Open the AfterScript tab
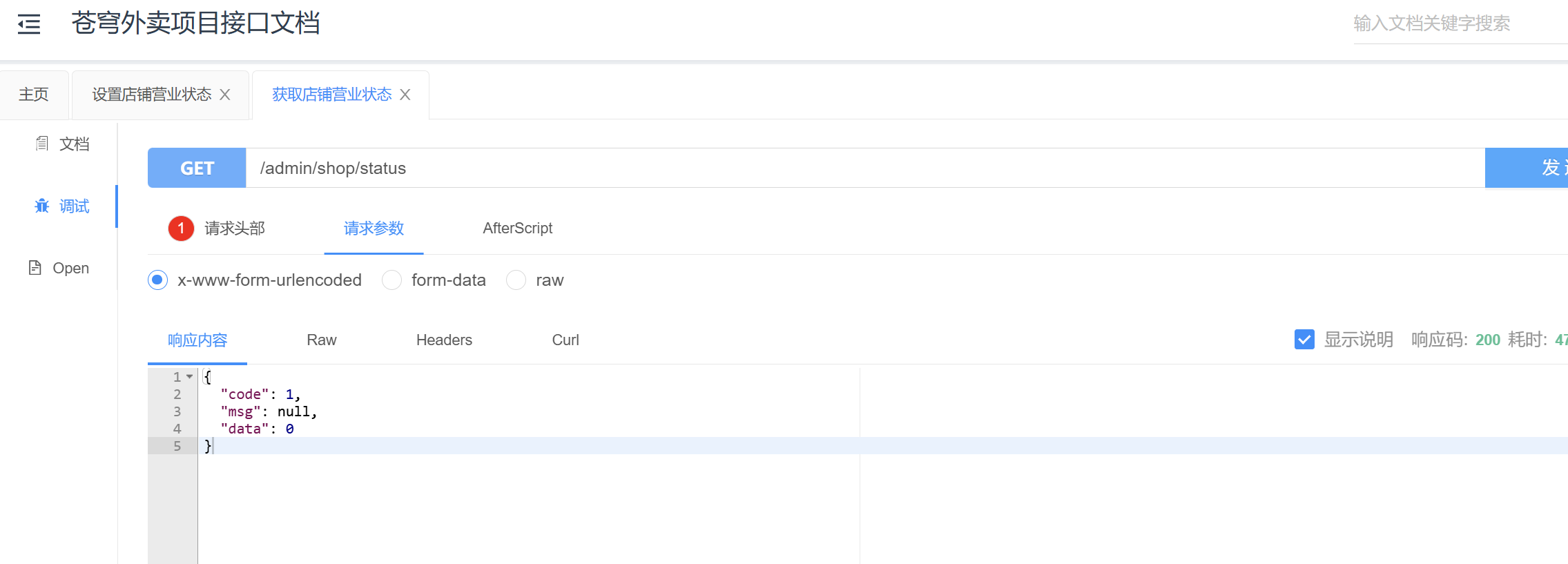This screenshot has width=1568, height=564. (518, 228)
